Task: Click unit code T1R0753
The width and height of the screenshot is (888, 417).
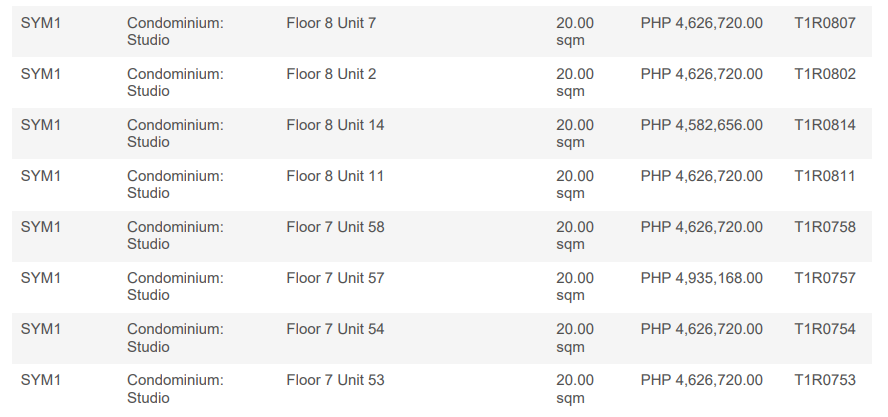Action: [824, 380]
